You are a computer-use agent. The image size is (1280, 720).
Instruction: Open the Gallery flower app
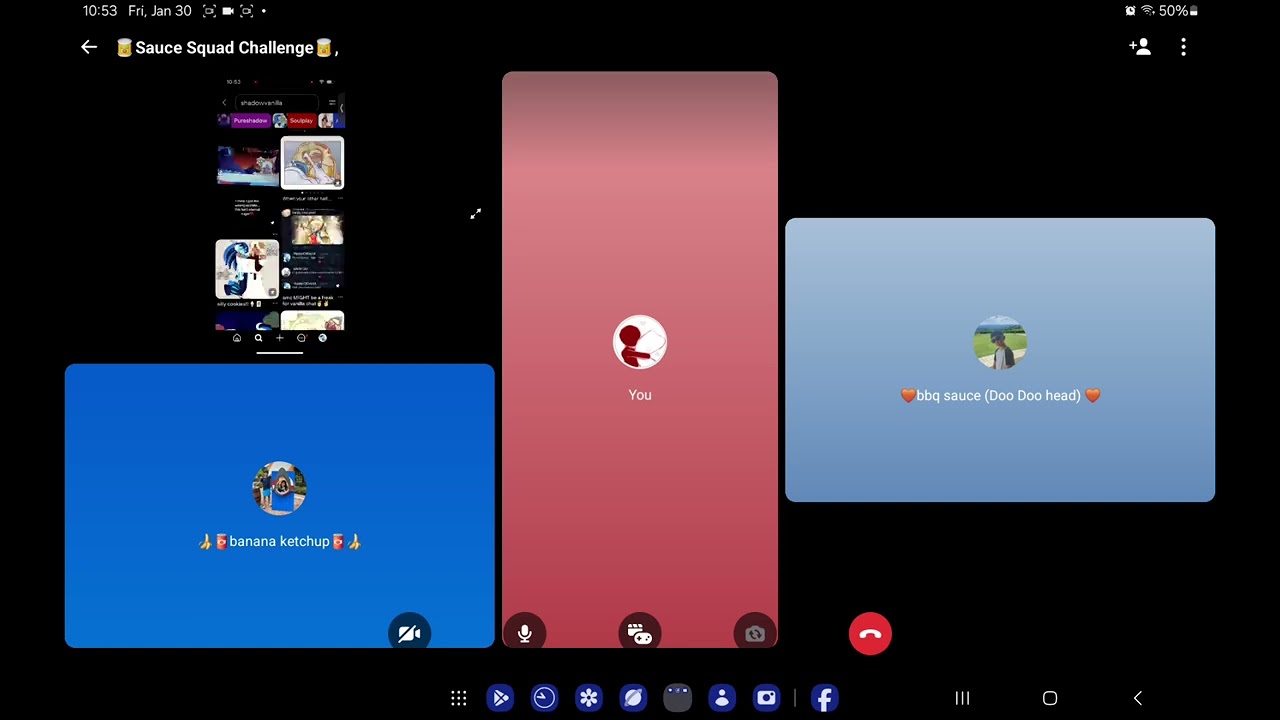(x=589, y=698)
